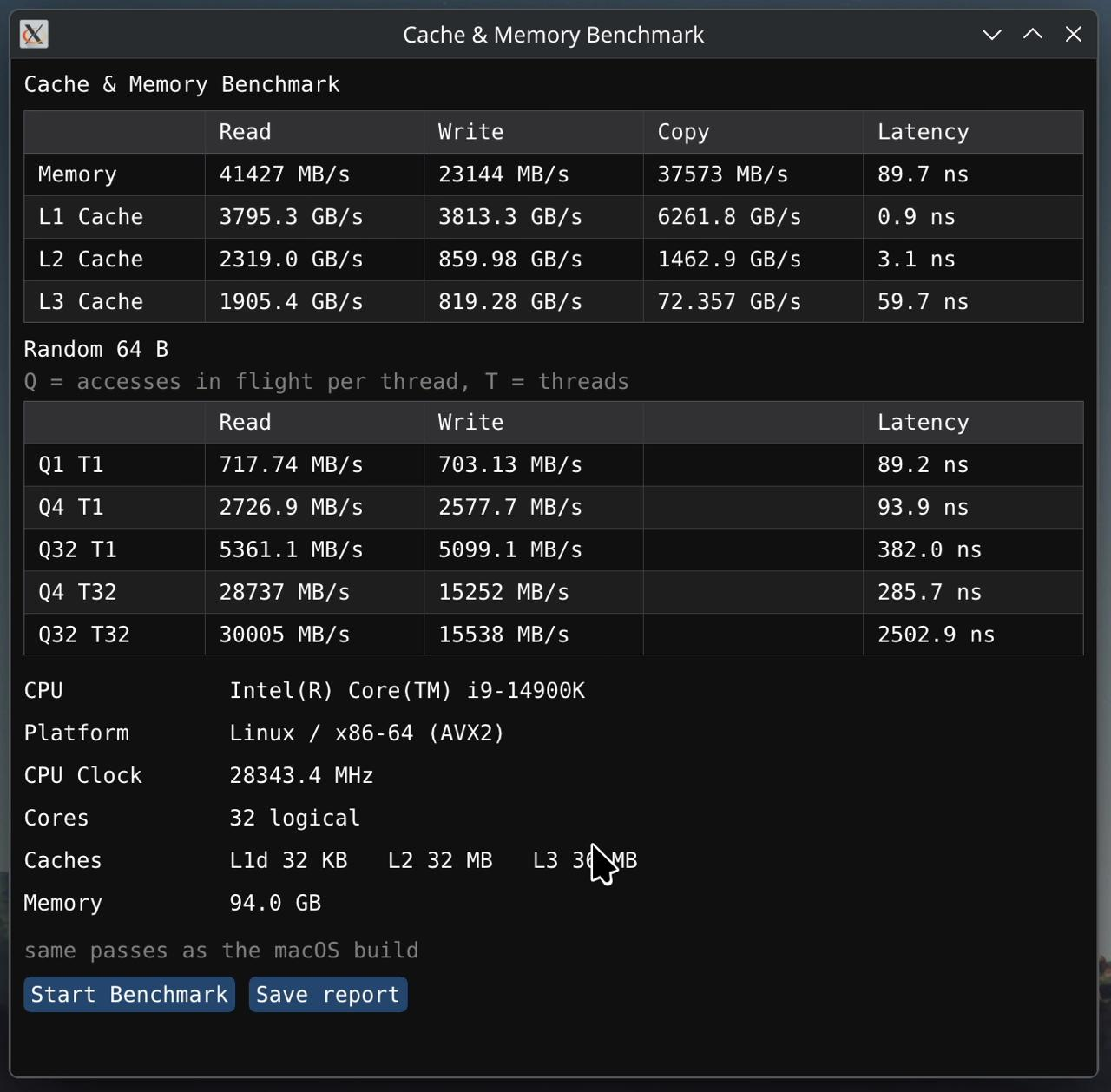Image resolution: width=1111 pixels, height=1092 pixels.
Task: Select the L3 Cache copy value 72.357 GB/s
Action: tap(729, 302)
